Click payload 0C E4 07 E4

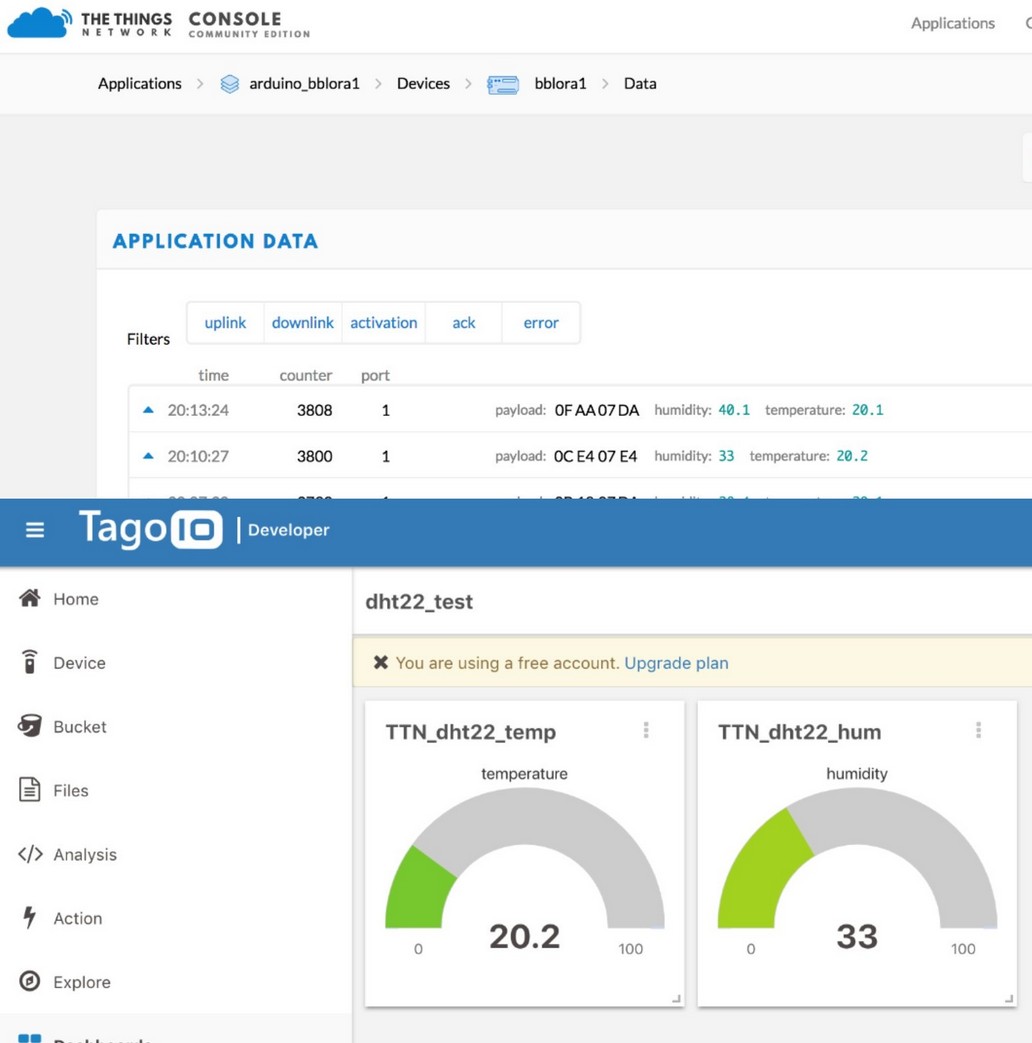(595, 456)
